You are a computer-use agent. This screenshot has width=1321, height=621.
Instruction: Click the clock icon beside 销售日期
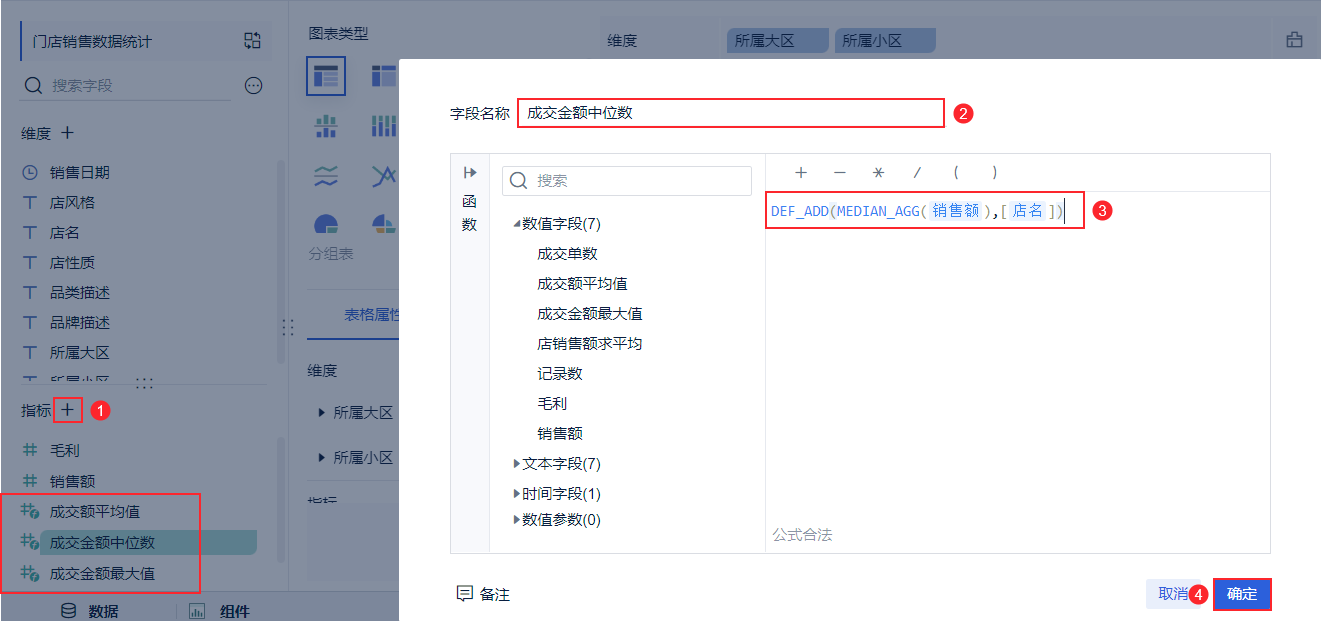pyautogui.click(x=30, y=172)
